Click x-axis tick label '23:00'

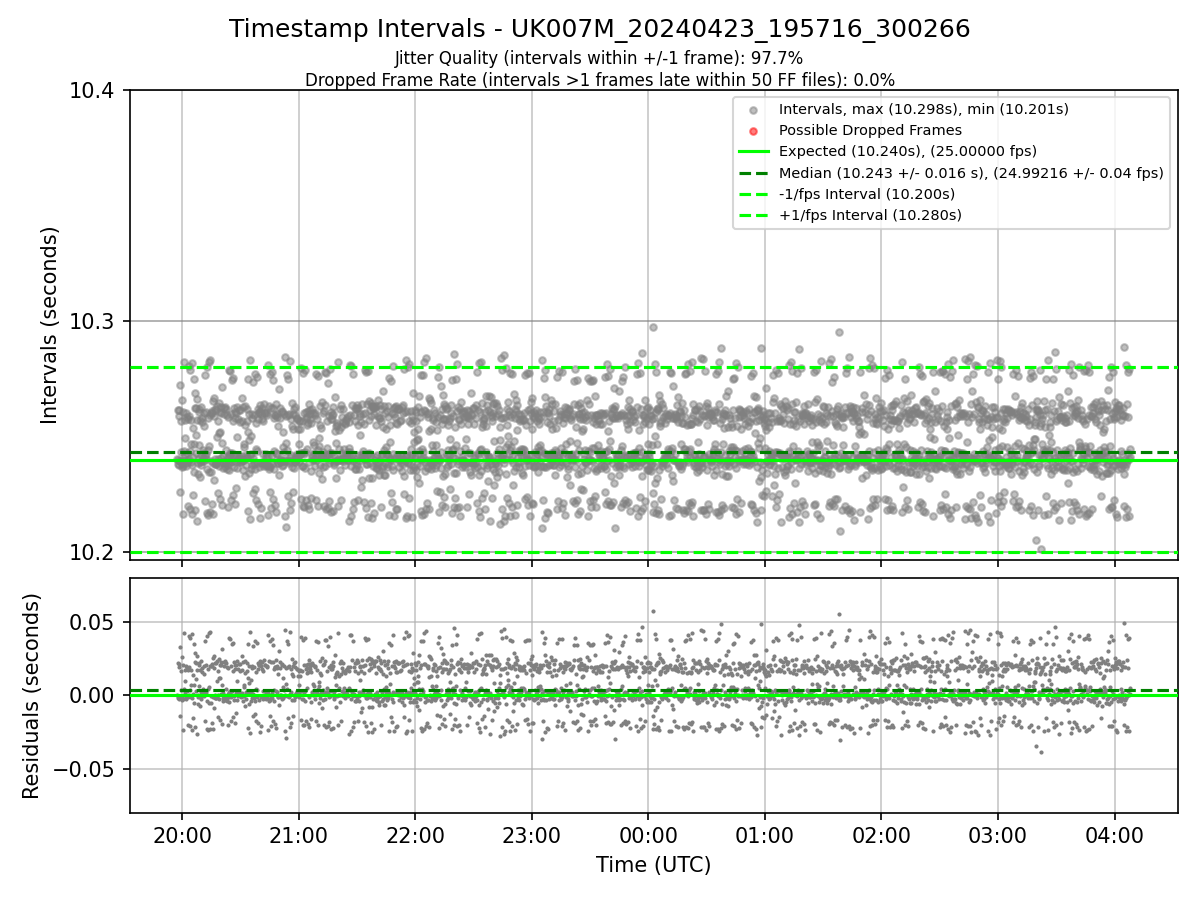531,834
